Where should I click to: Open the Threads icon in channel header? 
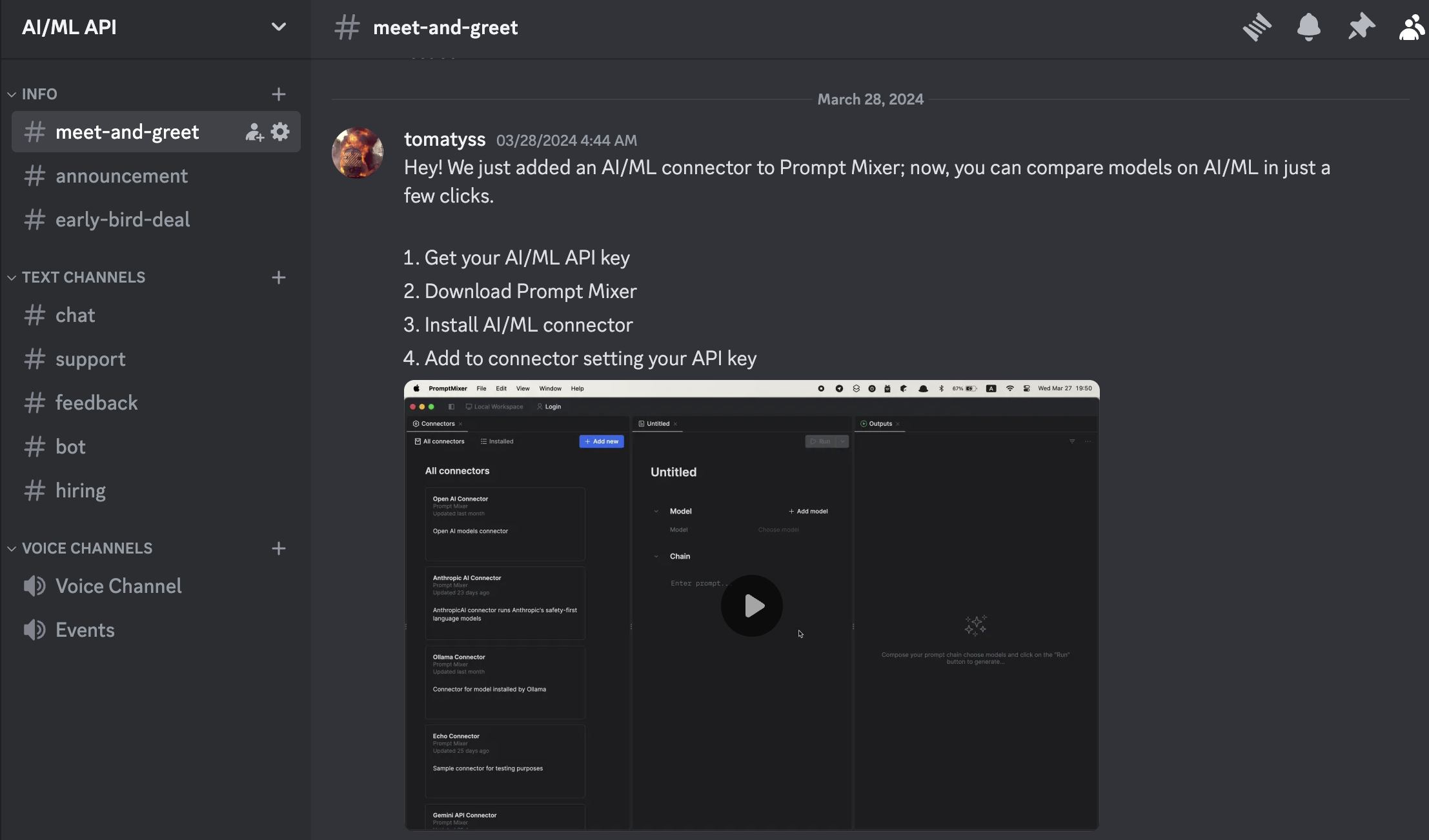[x=1257, y=27]
